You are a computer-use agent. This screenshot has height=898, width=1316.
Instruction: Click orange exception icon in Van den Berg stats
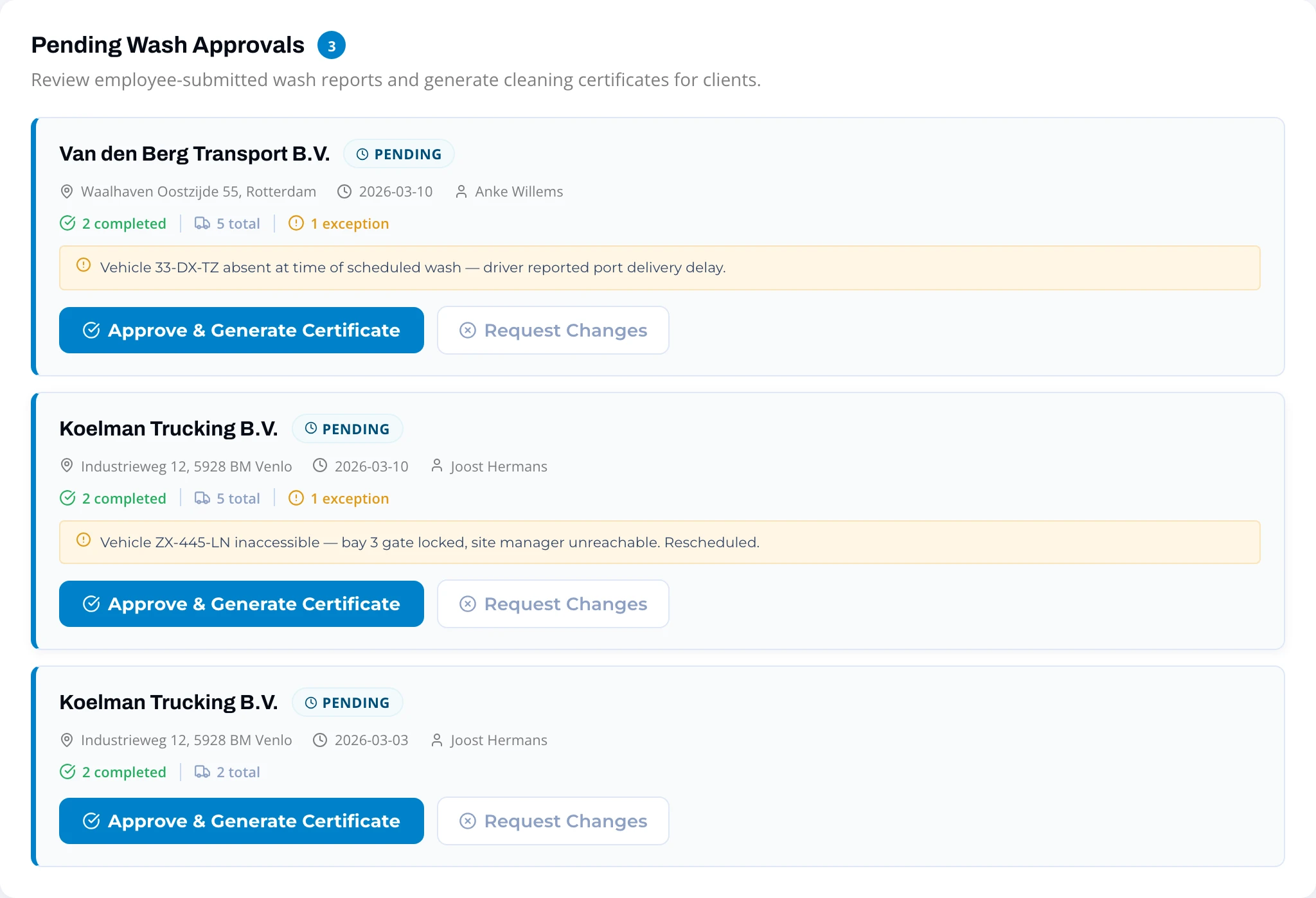(296, 224)
